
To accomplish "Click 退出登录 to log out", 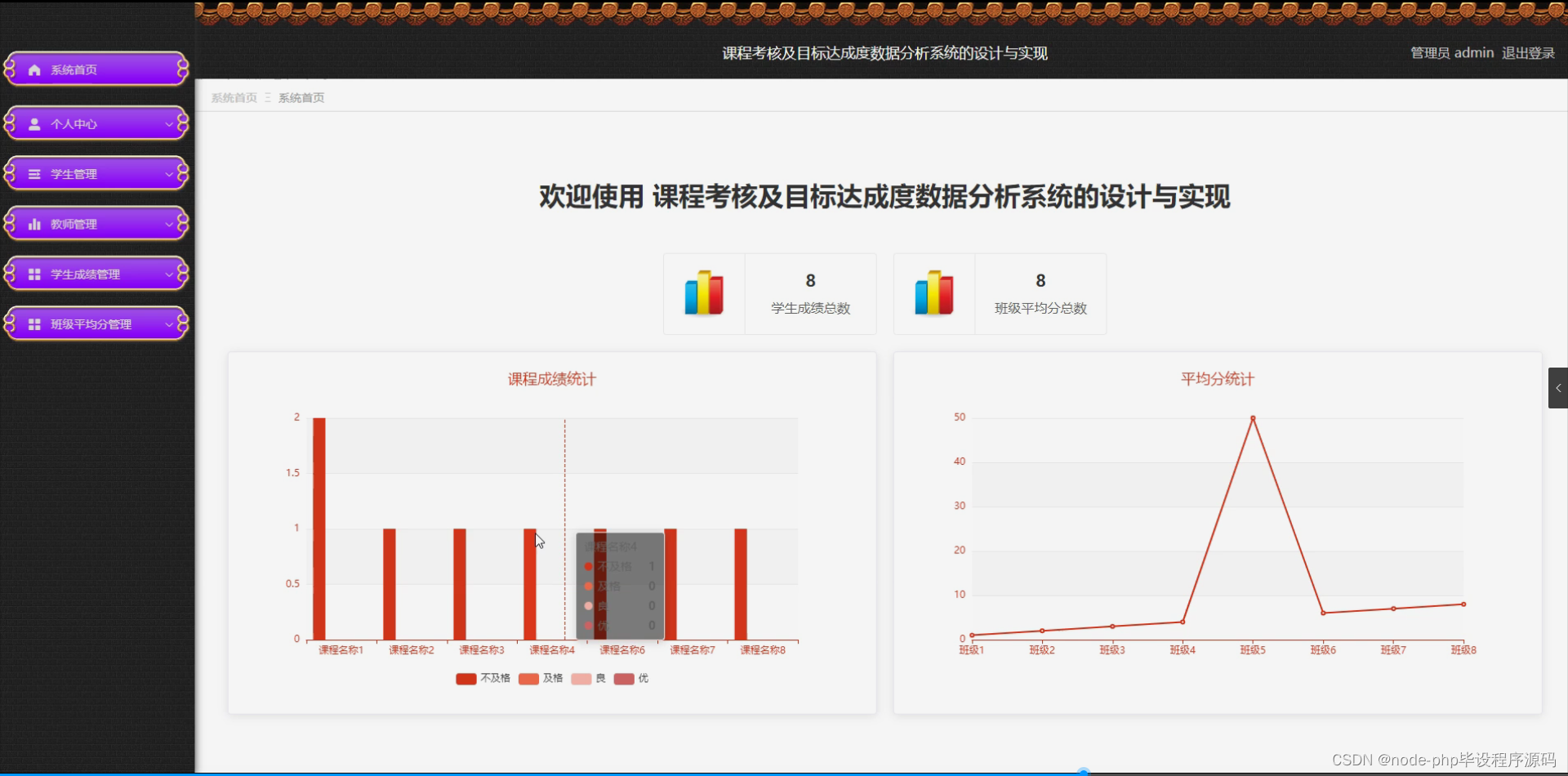I will click(x=1530, y=52).
